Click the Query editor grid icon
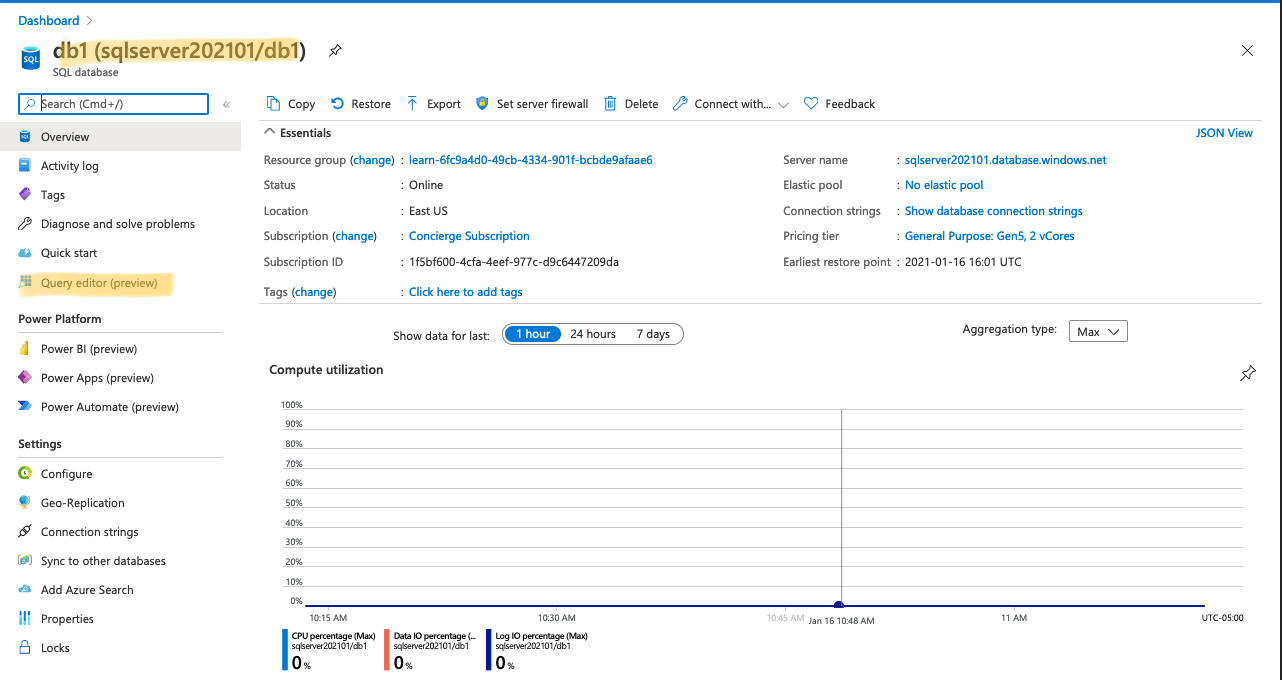Screen dimensions: 1282x680 click(25, 283)
